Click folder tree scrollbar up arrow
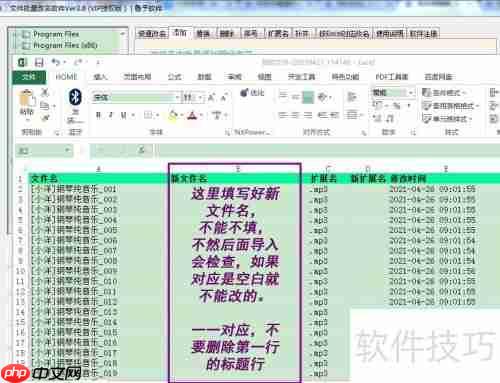This screenshot has width=500, height=383. pos(123,34)
